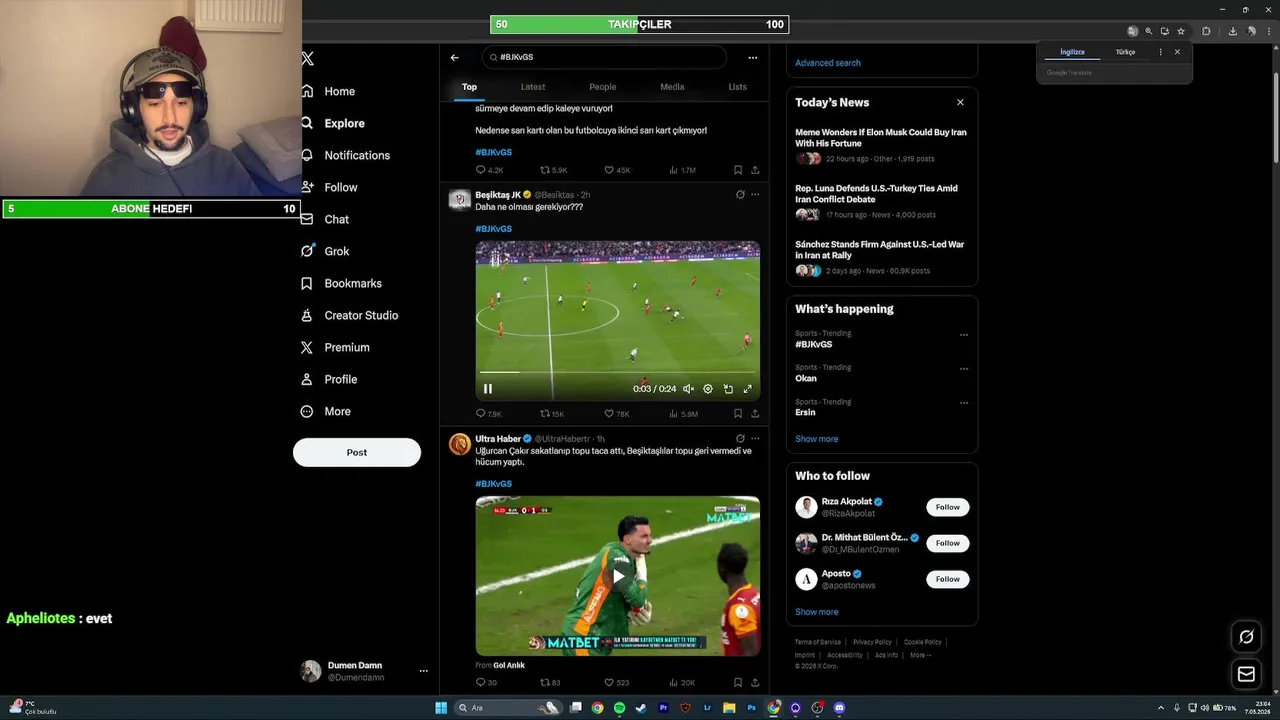The height and width of the screenshot is (720, 1280).
Task: Open floating messages envelope button
Action: (x=1246, y=674)
